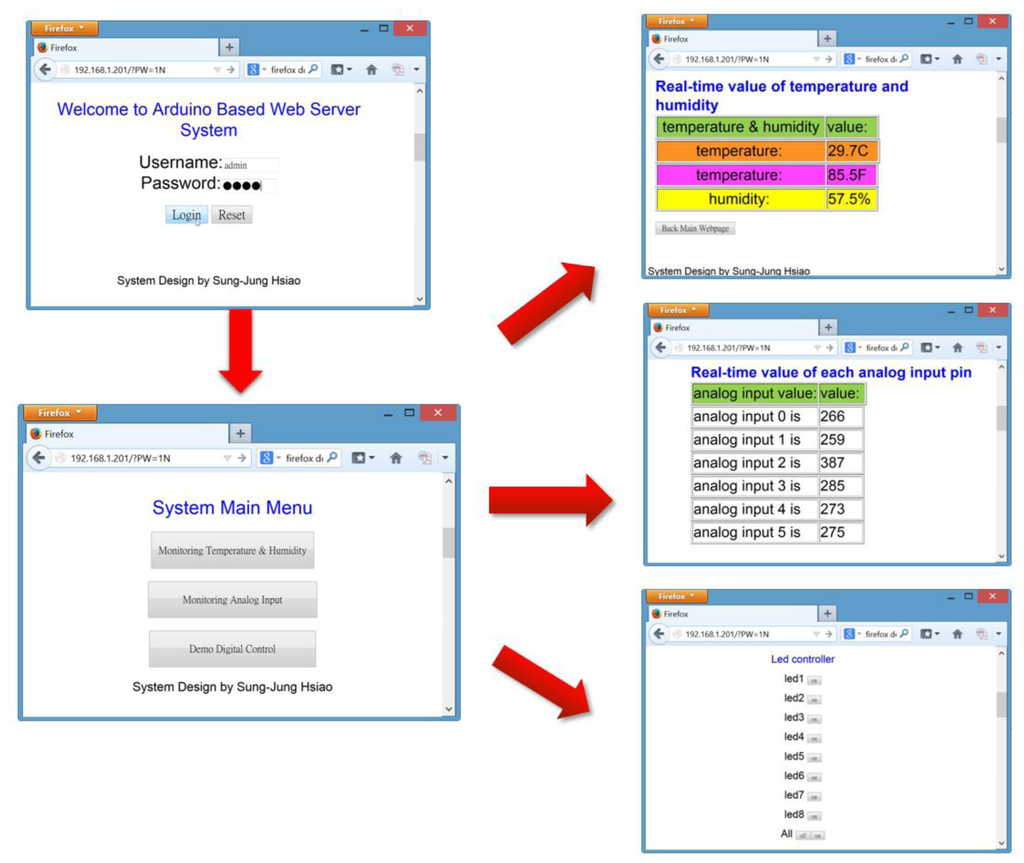This screenshot has width=1024, height=863.
Task: Select Firefox tab in login window
Action: point(126,48)
